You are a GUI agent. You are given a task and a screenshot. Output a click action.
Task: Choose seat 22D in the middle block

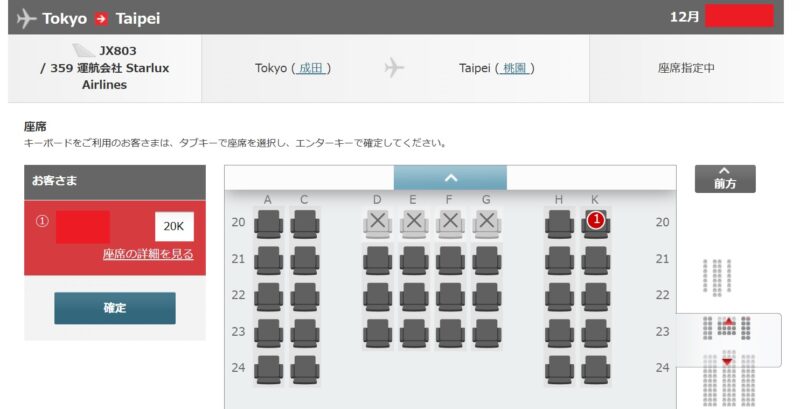(x=378, y=297)
